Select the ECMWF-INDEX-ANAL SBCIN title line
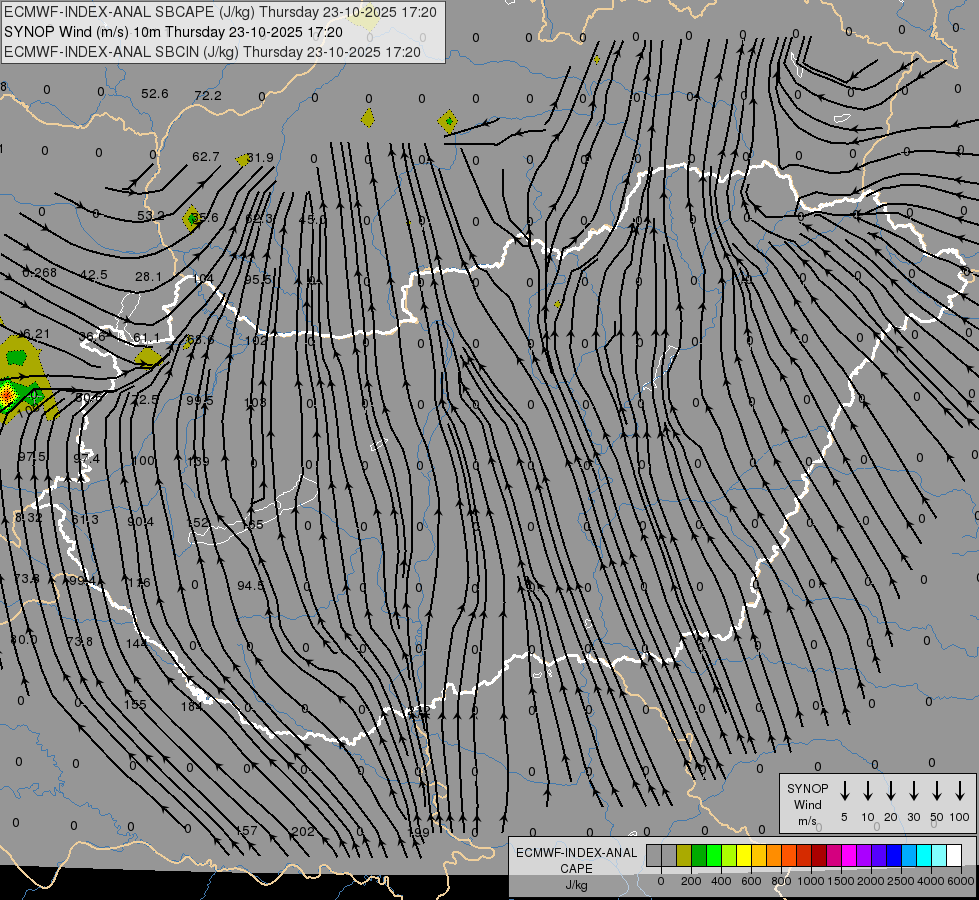979x900 pixels. [x=211, y=51]
